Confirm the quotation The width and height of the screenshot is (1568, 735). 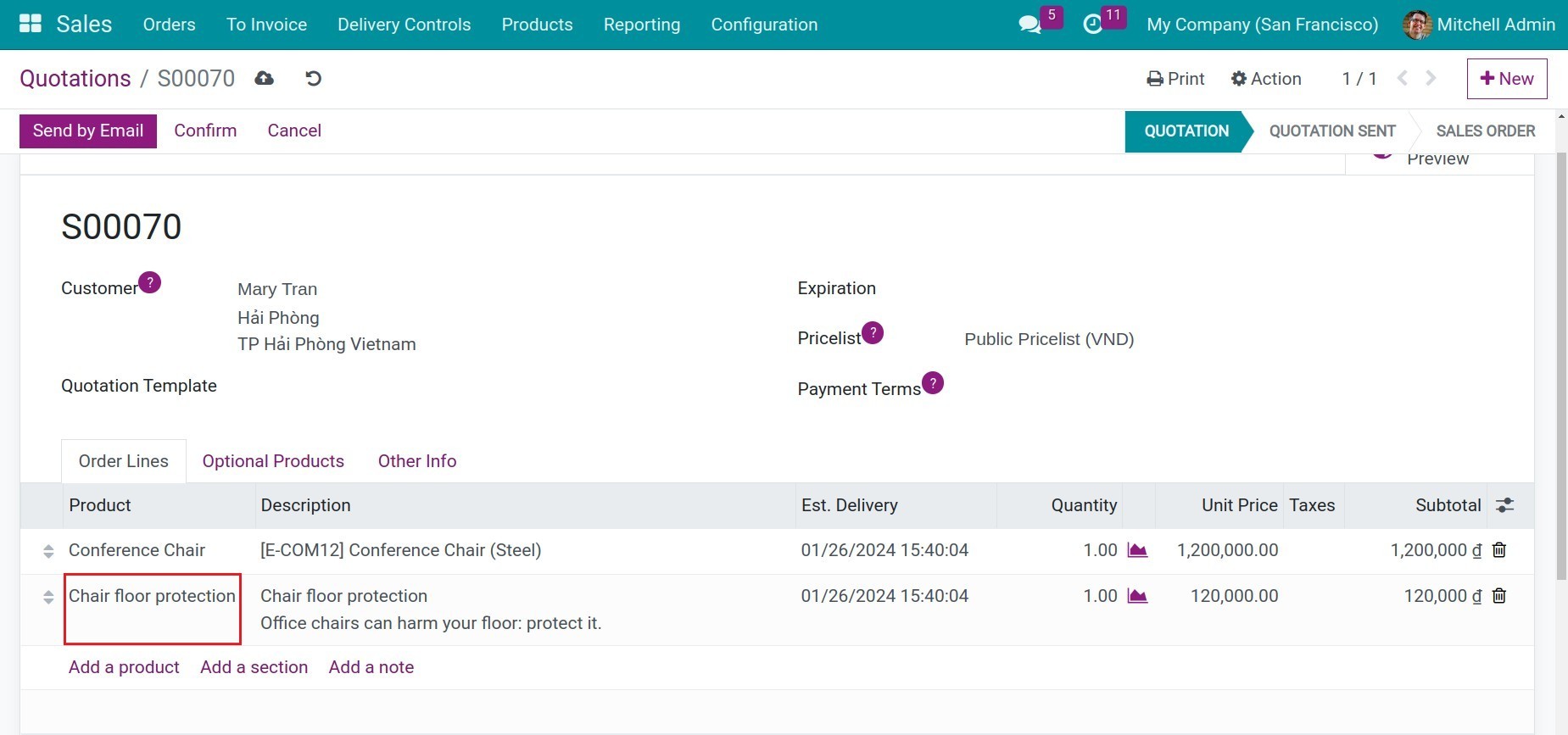[x=205, y=131]
